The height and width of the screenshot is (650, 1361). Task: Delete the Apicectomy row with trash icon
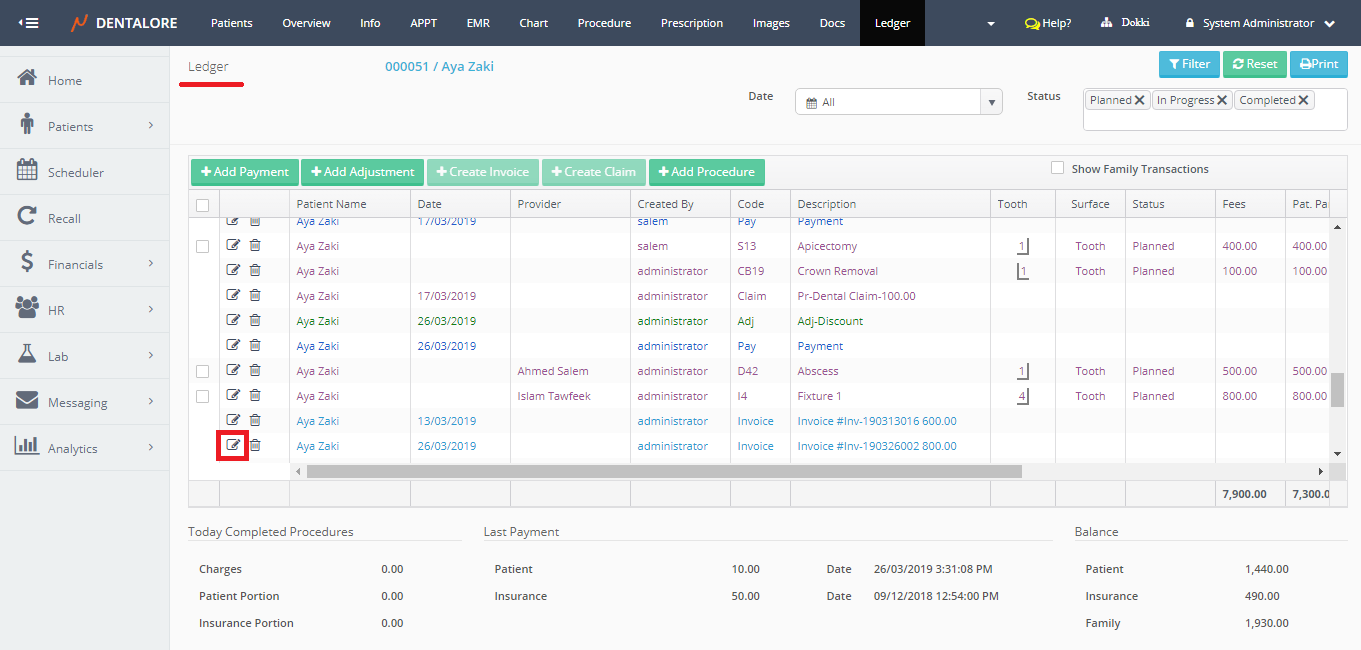[x=255, y=245]
